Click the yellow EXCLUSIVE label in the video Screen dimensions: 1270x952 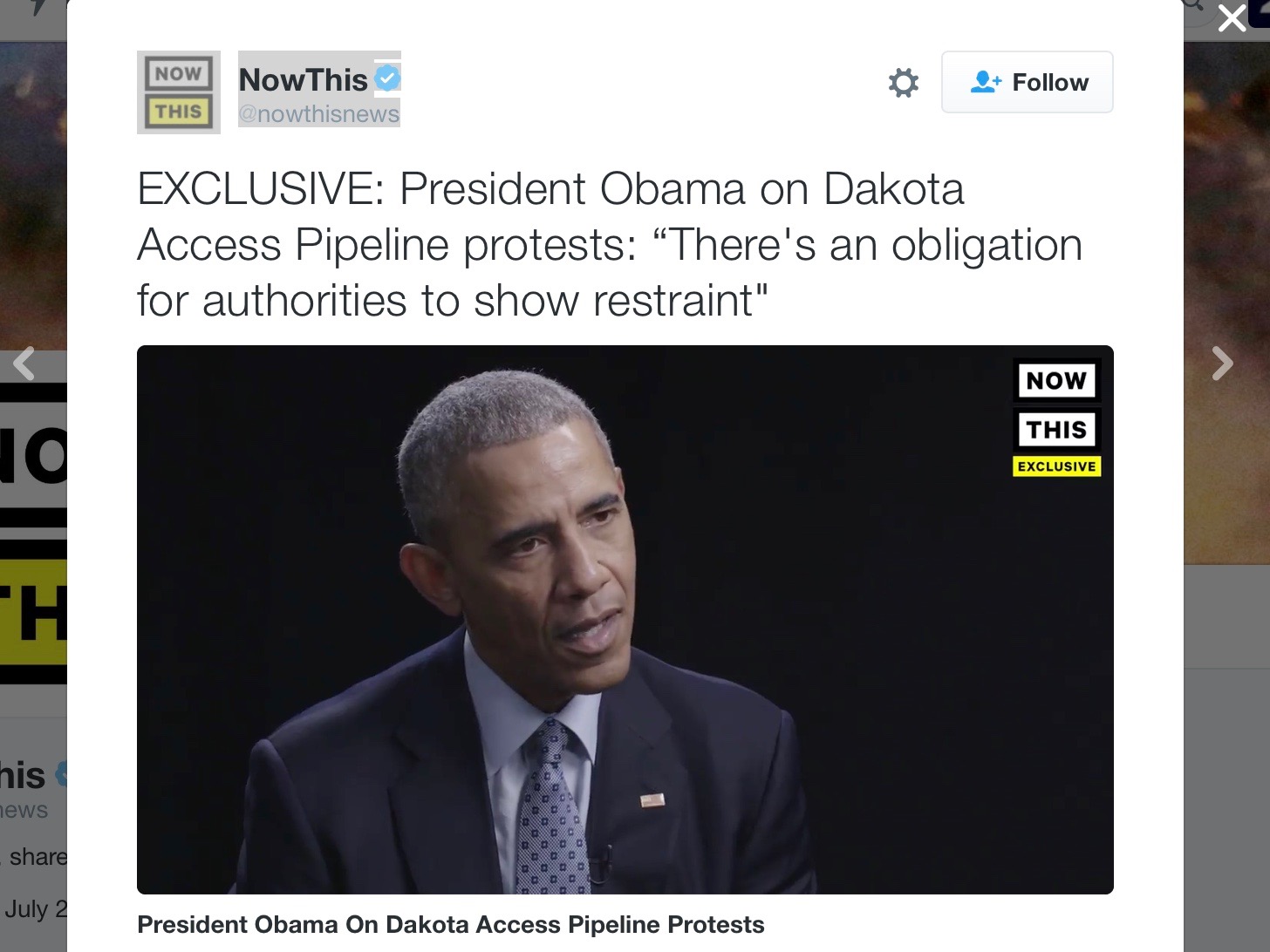[1056, 466]
